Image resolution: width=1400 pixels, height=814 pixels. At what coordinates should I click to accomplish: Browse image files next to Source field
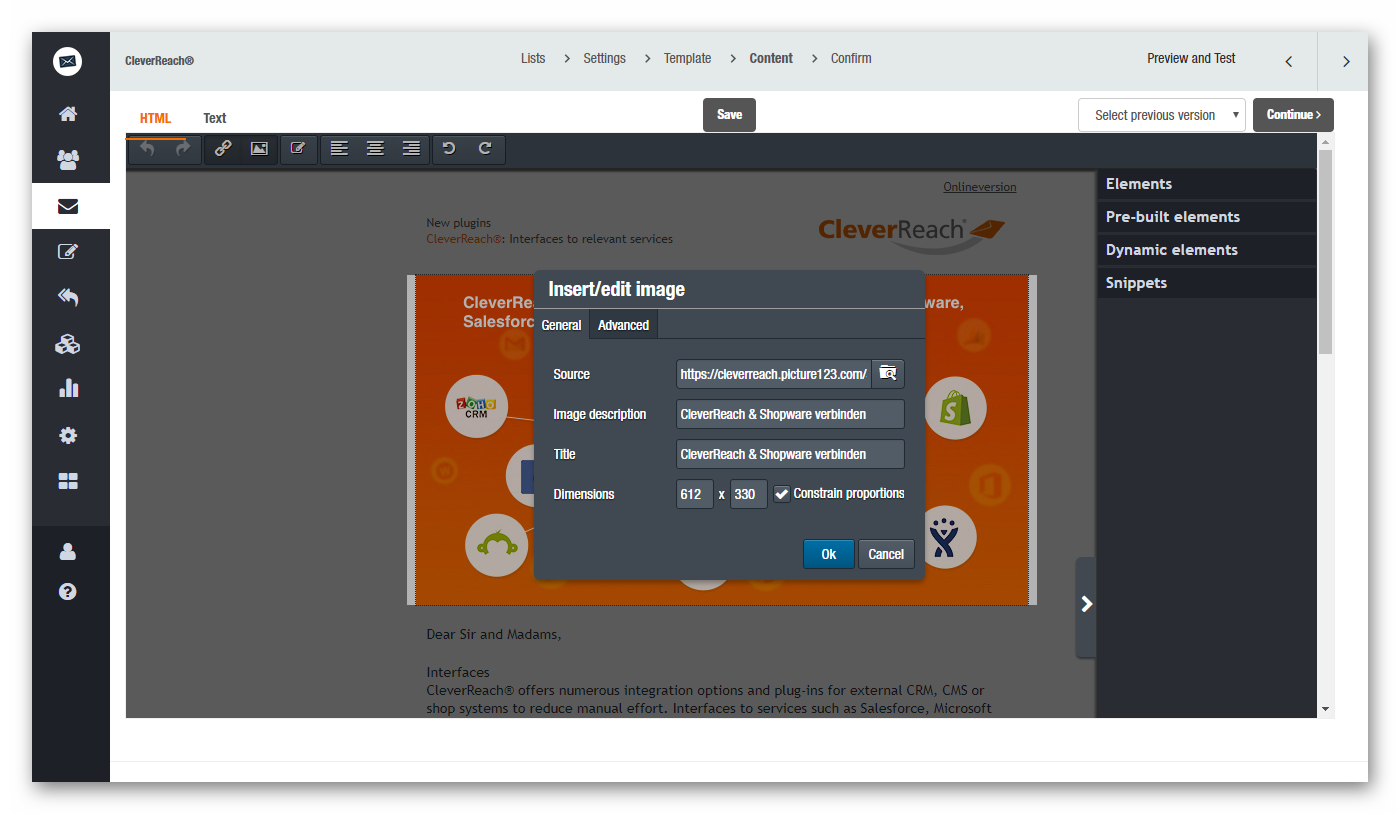888,374
